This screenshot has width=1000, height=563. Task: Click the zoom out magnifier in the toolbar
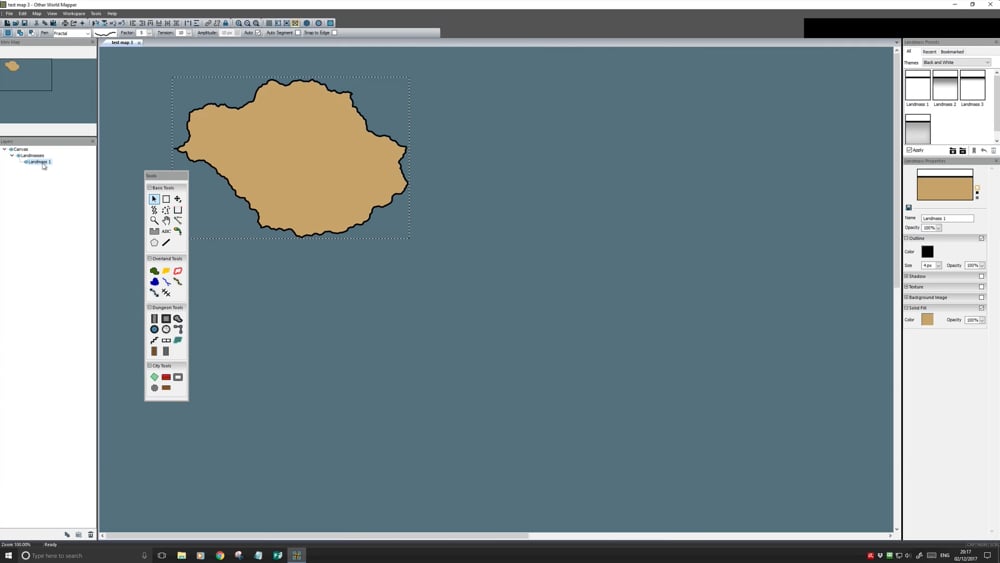click(247, 23)
